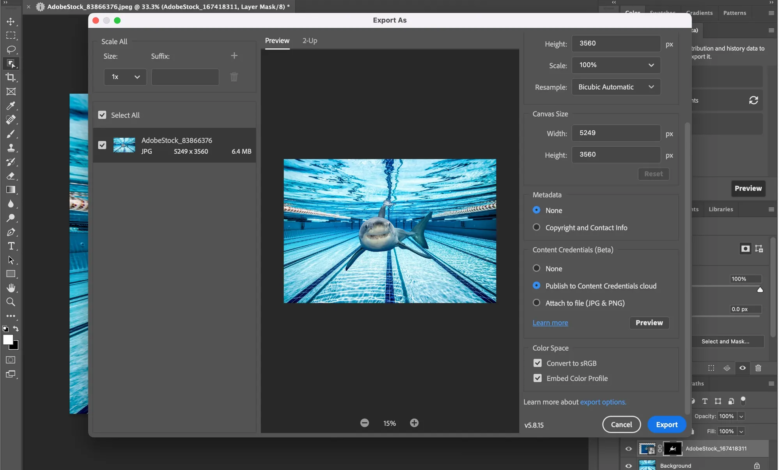Select the Type tool in the toolbar

pyautogui.click(x=11, y=245)
